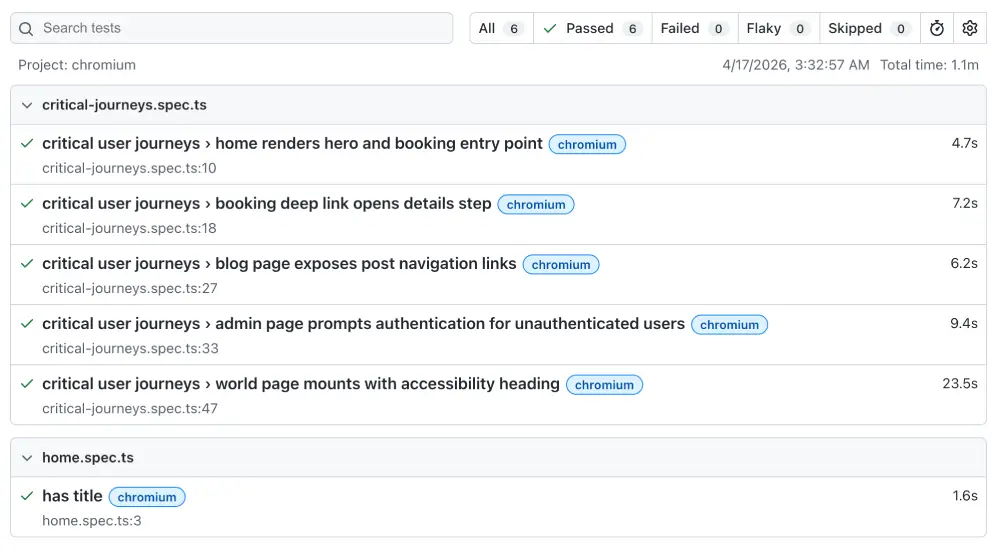The width and height of the screenshot is (1000, 550).
Task: Click chromium tag on admin page test
Action: click(730, 324)
